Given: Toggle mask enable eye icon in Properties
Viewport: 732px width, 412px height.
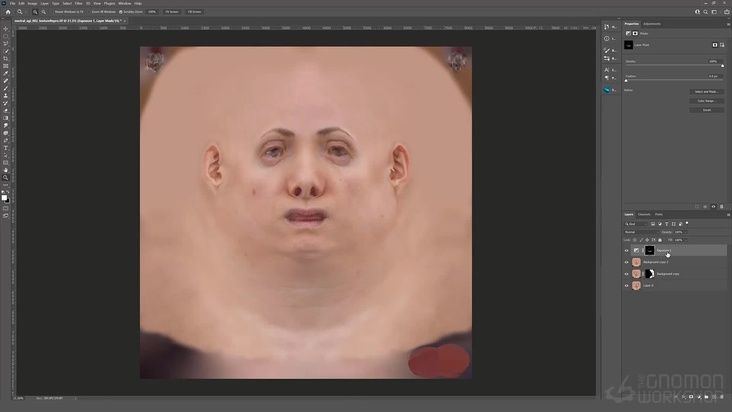Looking at the screenshot, I should 713,207.
